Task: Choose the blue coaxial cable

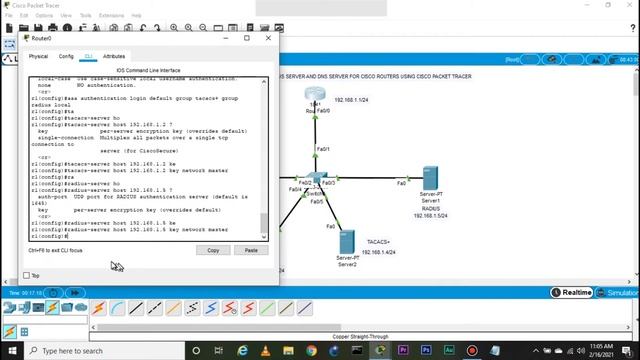Action: (211, 308)
